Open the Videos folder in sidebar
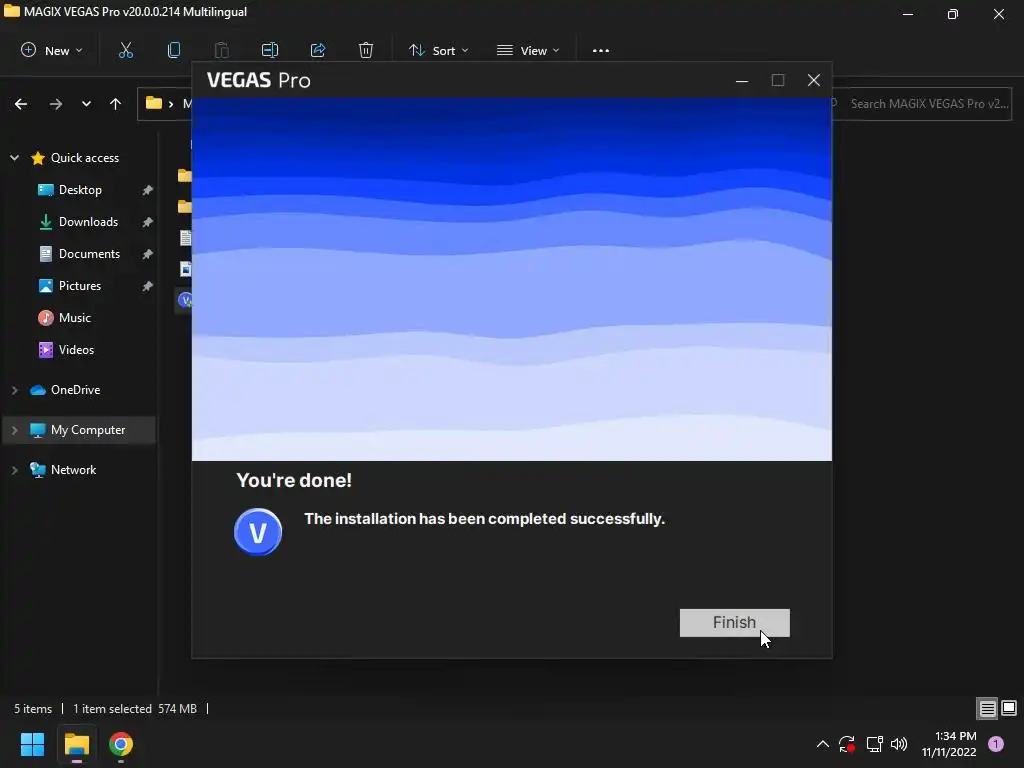Screen dimensions: 1024x768 coord(76,349)
